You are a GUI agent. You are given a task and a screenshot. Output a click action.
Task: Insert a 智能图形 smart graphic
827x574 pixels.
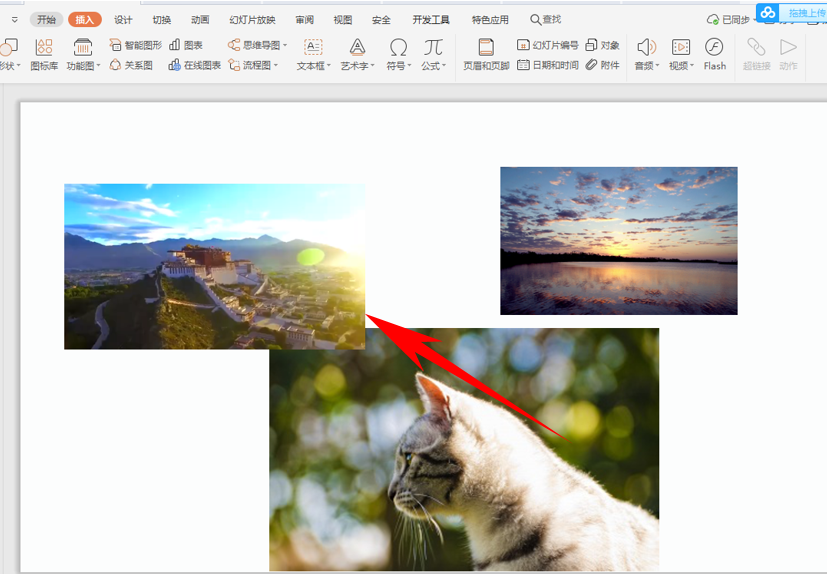(135, 45)
